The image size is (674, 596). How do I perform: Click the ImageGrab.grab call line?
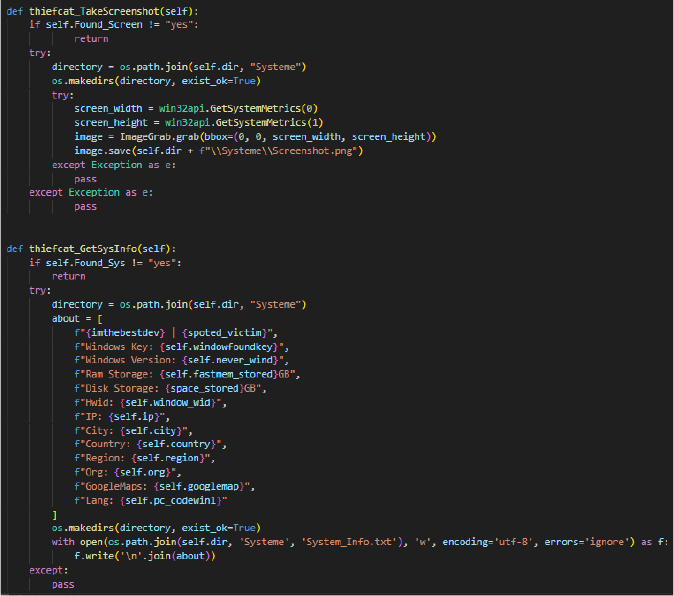(x=255, y=137)
